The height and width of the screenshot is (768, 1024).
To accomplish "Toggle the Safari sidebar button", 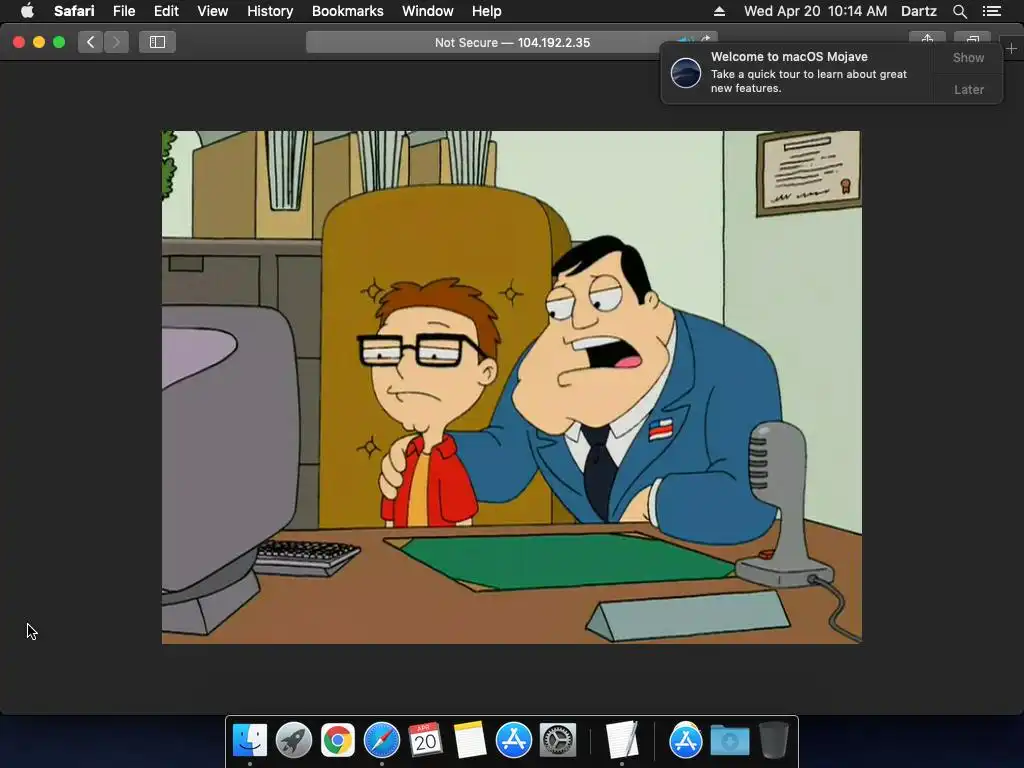I will tap(157, 42).
